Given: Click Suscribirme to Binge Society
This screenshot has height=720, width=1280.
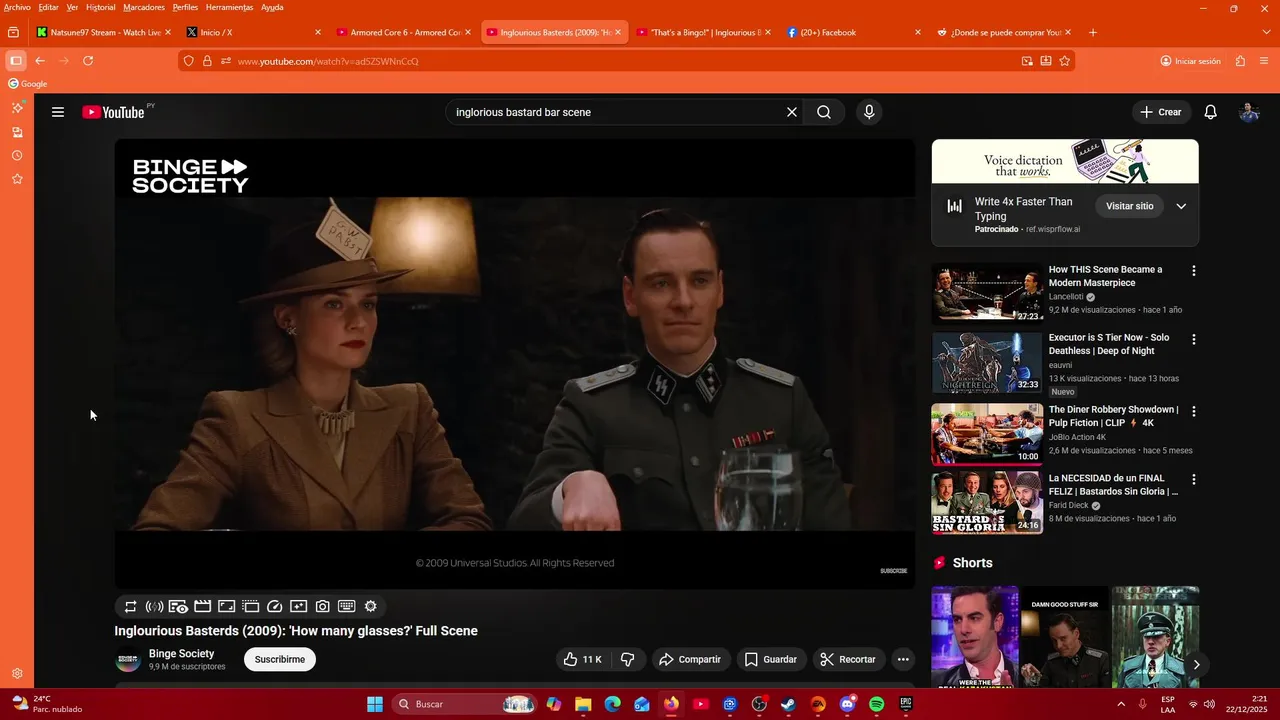Looking at the screenshot, I should point(280,659).
